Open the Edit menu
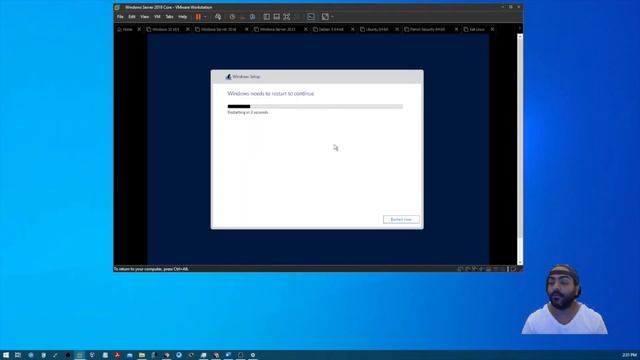 [132, 17]
